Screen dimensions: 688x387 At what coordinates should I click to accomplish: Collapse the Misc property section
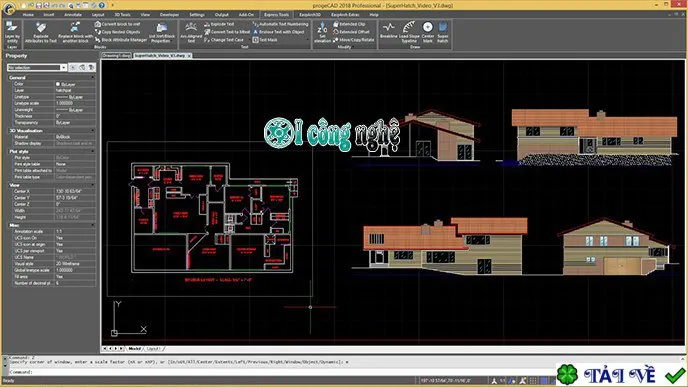tap(93, 225)
